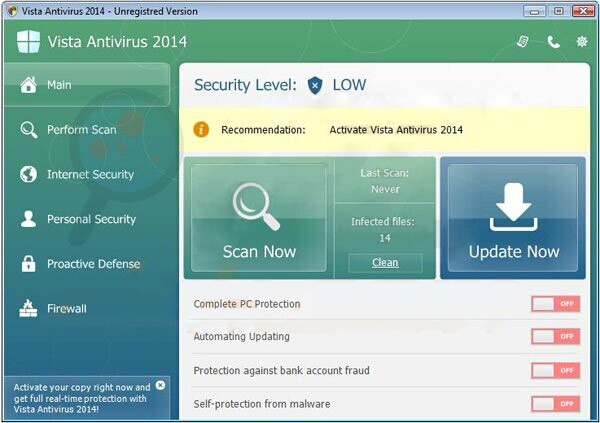Open the notes document icon in header
The image size is (600, 423).
[x=522, y=41]
